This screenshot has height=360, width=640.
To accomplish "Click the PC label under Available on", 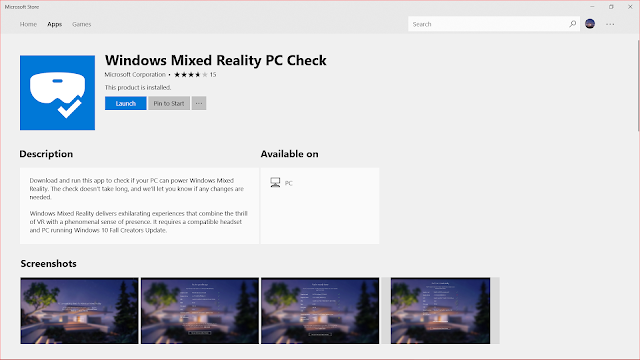I will tap(289, 183).
